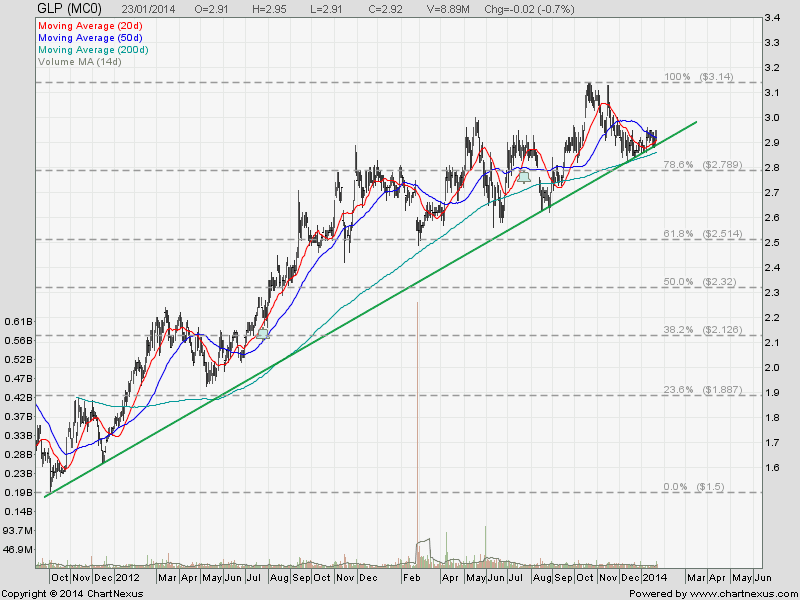Click the 3.0 price axis label
This screenshot has width=800, height=600.
tap(771, 118)
